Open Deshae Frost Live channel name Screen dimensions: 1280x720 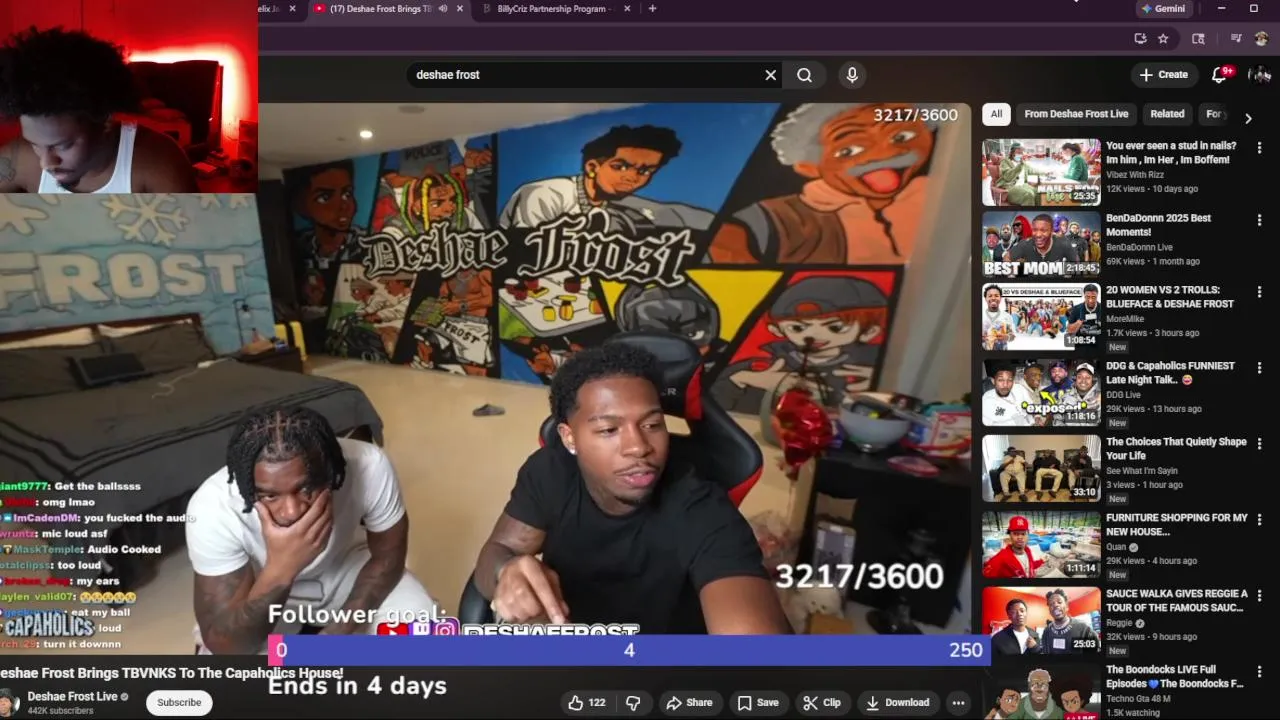[x=72, y=696]
